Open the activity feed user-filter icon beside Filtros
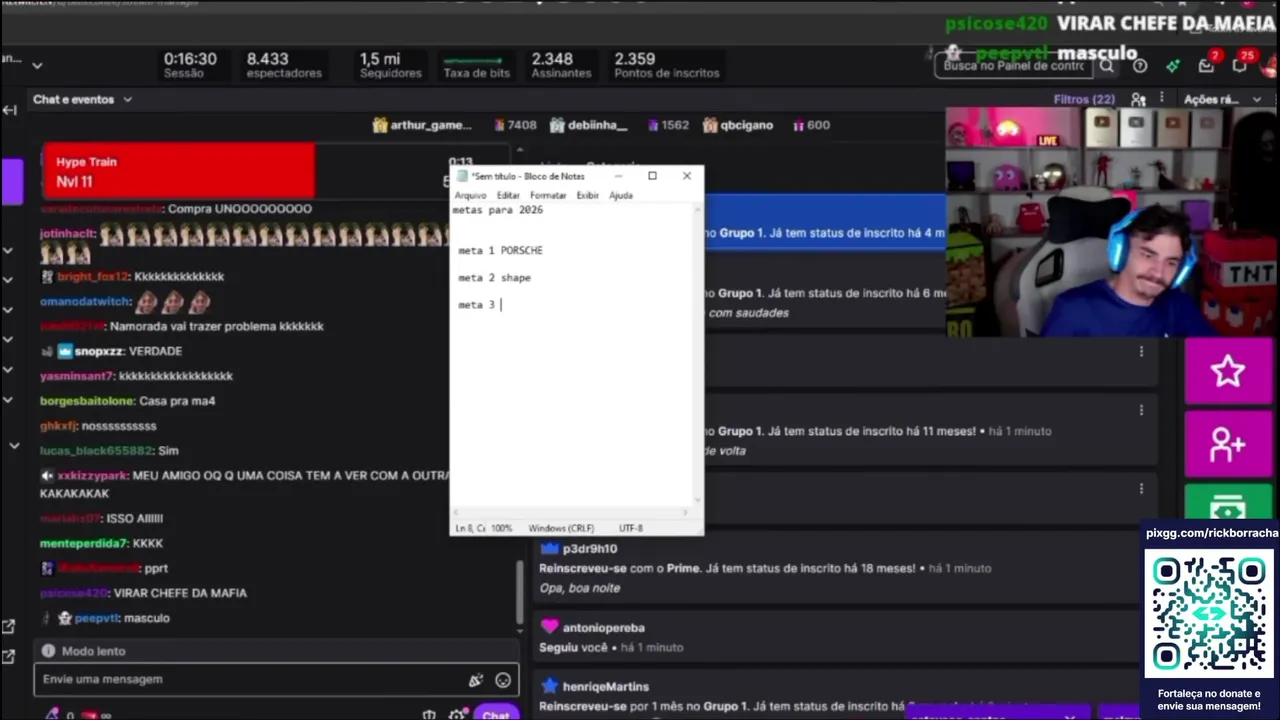Image resolution: width=1280 pixels, height=720 pixels. 1138,99
